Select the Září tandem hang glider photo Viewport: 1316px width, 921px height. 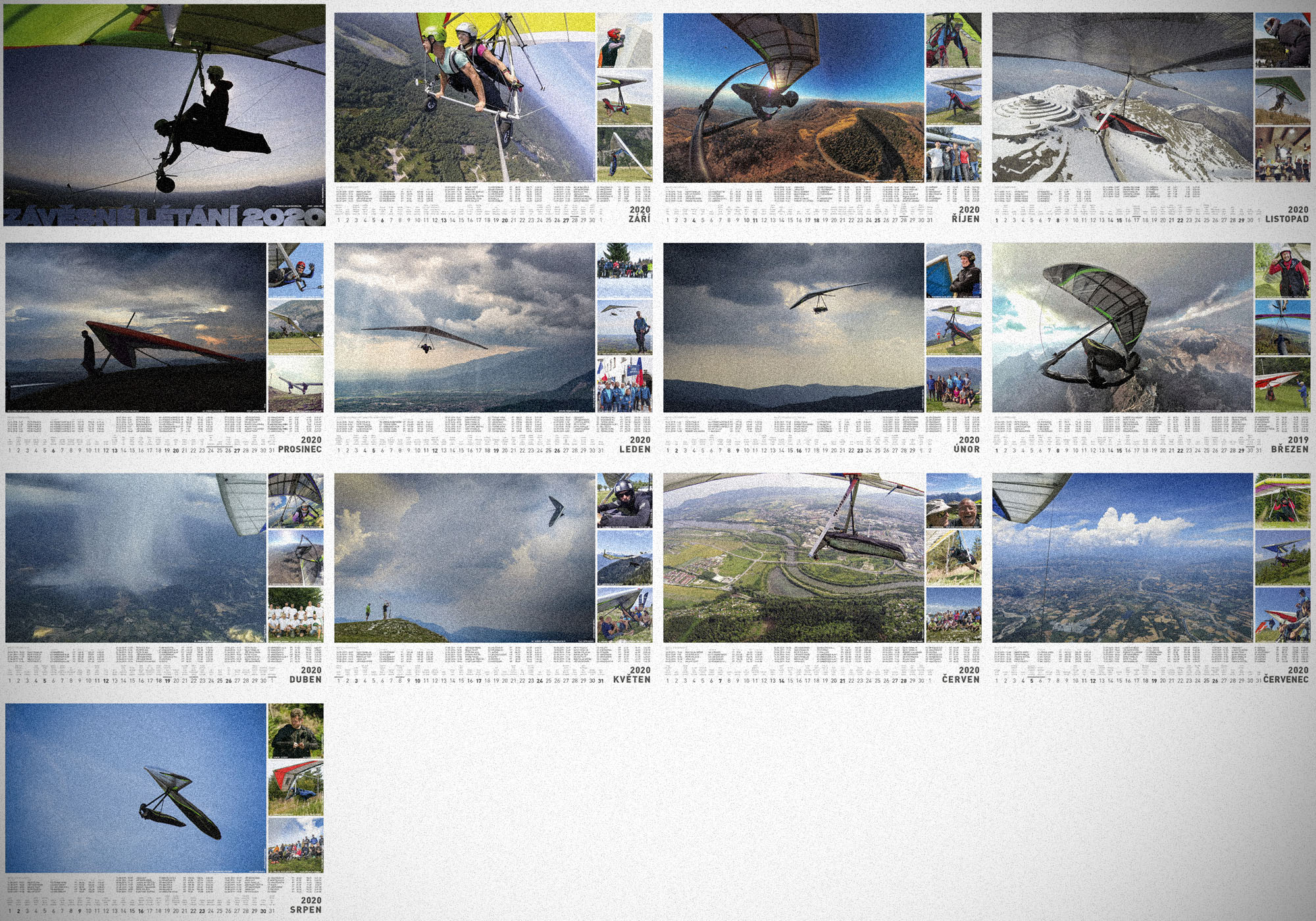click(465, 97)
